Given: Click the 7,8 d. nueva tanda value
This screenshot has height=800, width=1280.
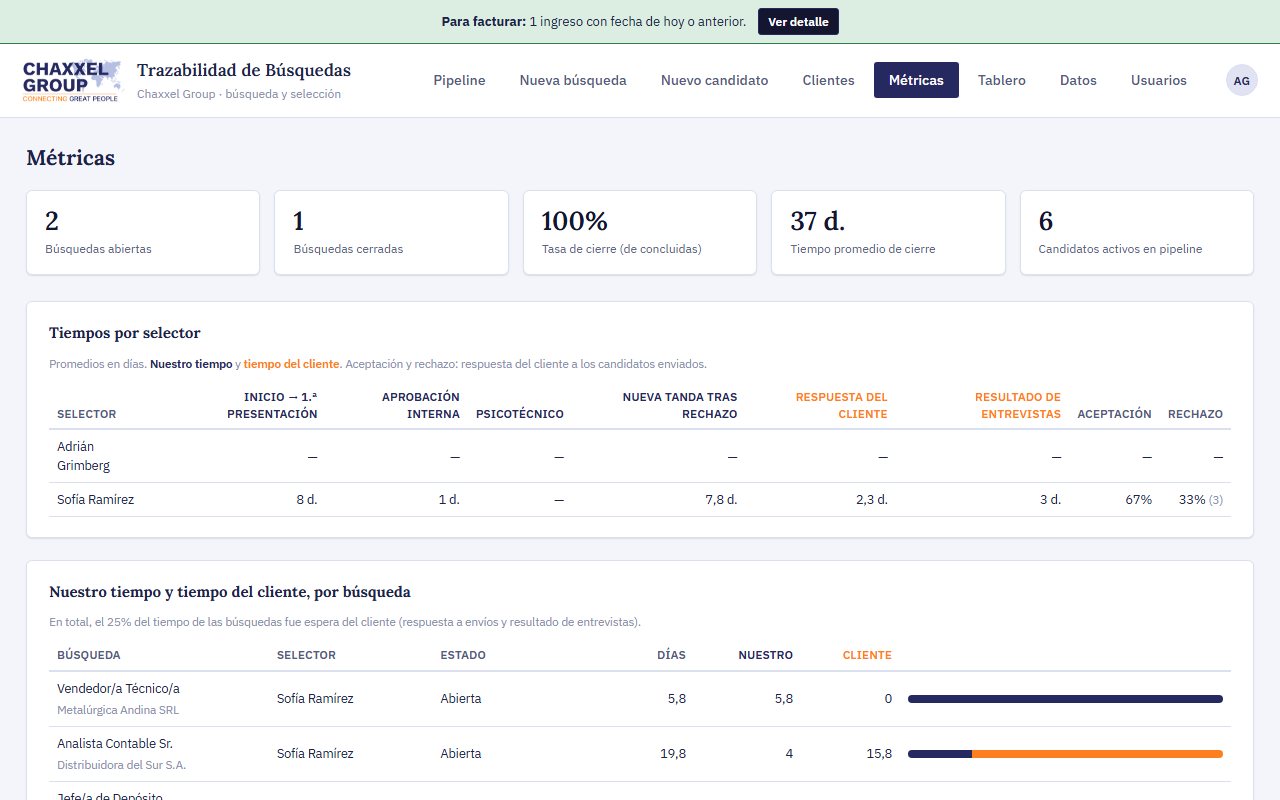Looking at the screenshot, I should [721, 499].
